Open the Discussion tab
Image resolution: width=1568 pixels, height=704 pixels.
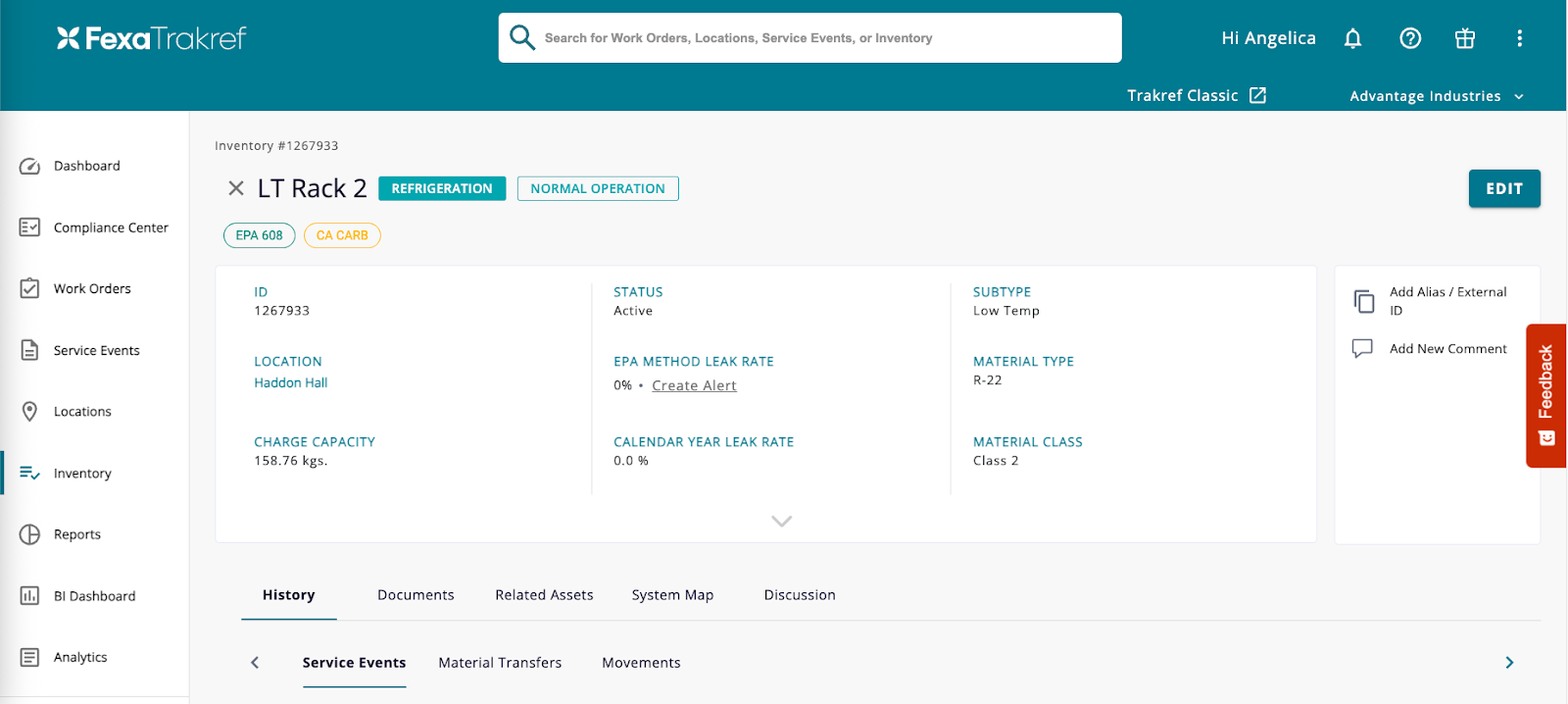point(800,595)
